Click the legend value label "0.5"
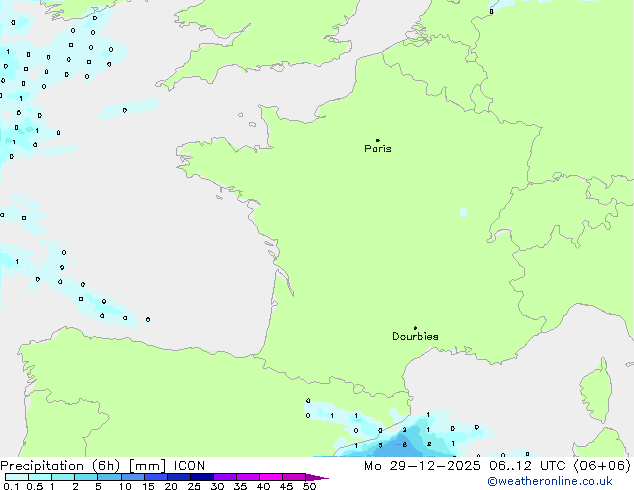Viewport: 634px width, 490px height. click(34, 486)
